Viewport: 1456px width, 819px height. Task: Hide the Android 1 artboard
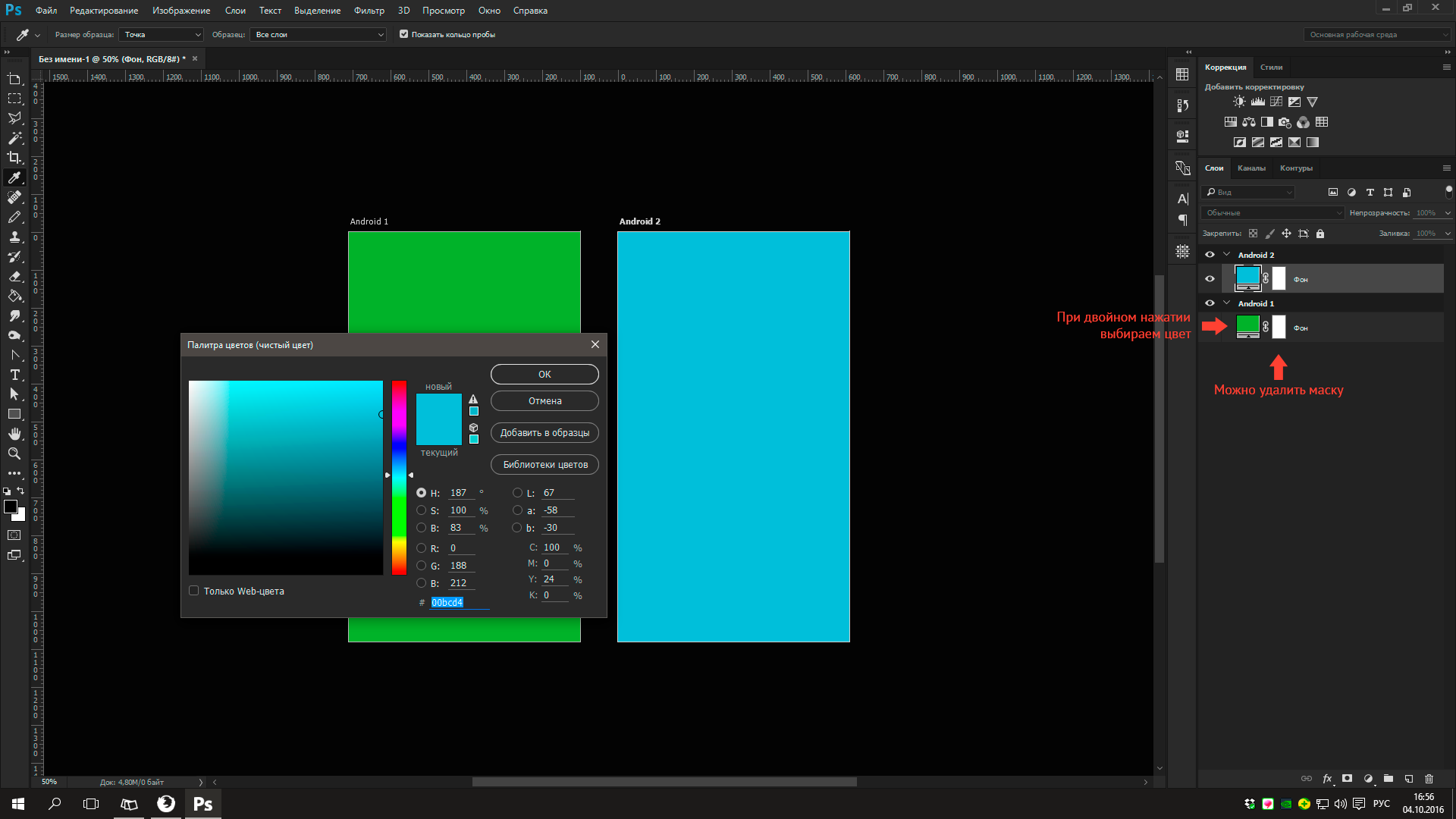[x=1210, y=303]
